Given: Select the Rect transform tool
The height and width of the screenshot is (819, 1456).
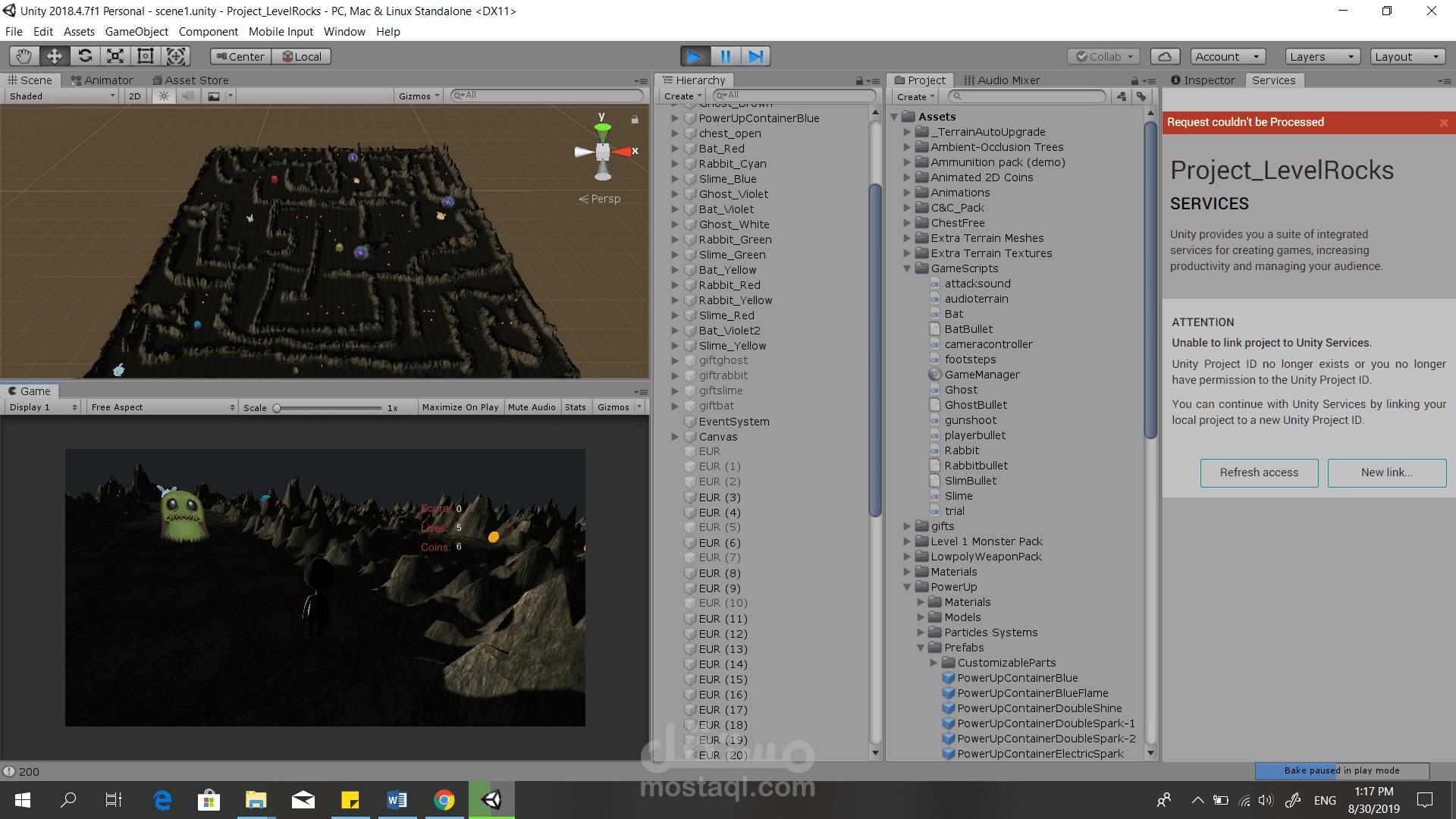Looking at the screenshot, I should coord(145,55).
